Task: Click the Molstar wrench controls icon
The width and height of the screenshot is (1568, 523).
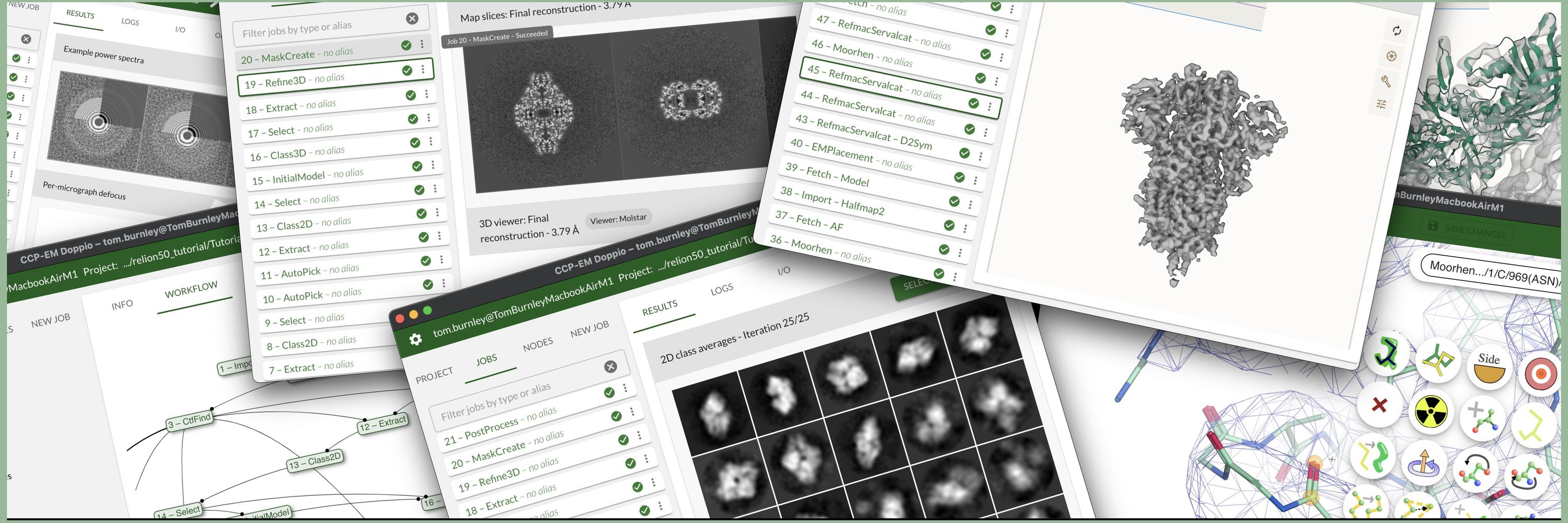Action: coord(1386,81)
